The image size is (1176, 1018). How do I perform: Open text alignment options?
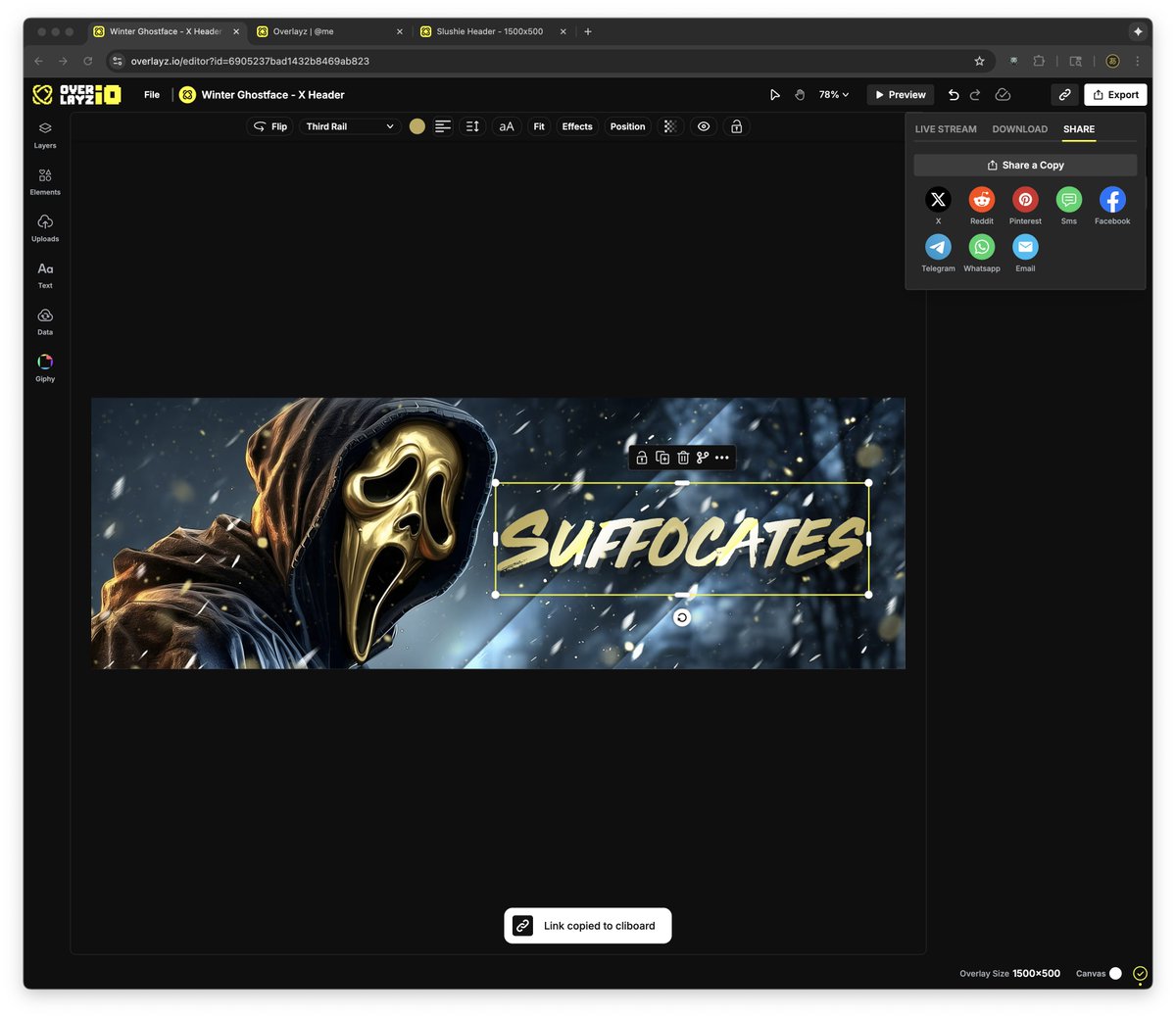click(x=443, y=126)
